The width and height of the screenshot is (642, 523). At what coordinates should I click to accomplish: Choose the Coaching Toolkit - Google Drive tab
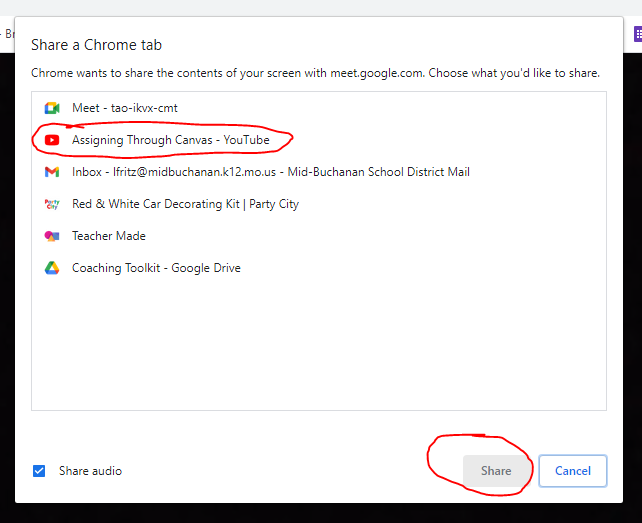pos(156,268)
